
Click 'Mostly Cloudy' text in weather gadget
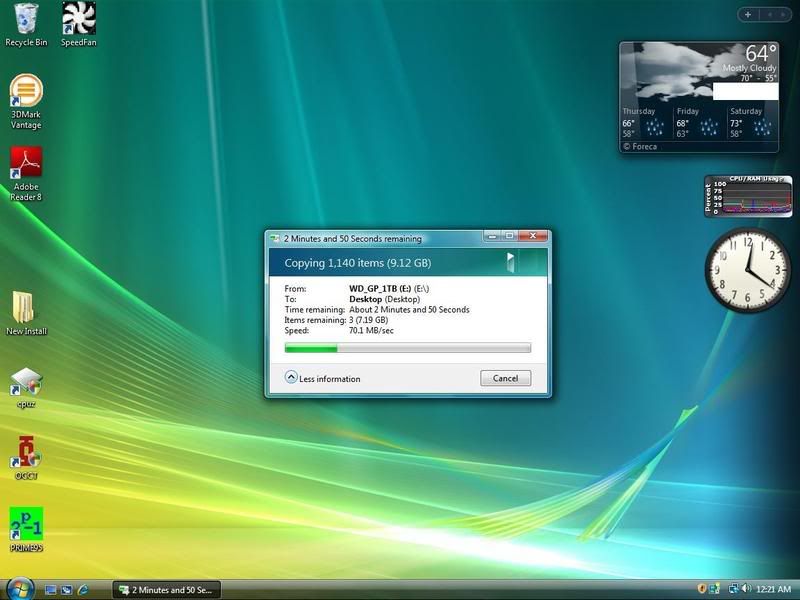[749, 68]
